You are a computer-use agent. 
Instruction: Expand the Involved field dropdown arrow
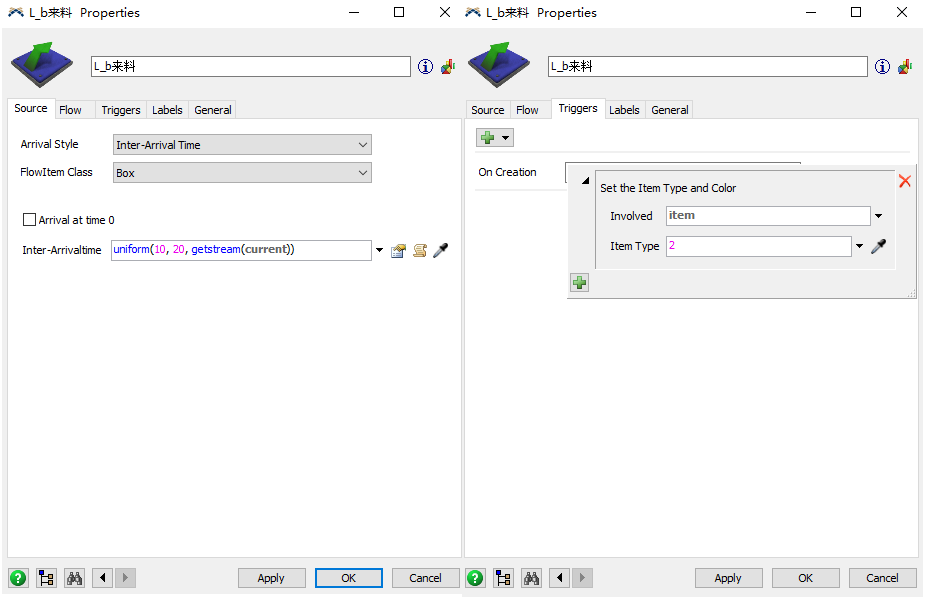pos(878,216)
